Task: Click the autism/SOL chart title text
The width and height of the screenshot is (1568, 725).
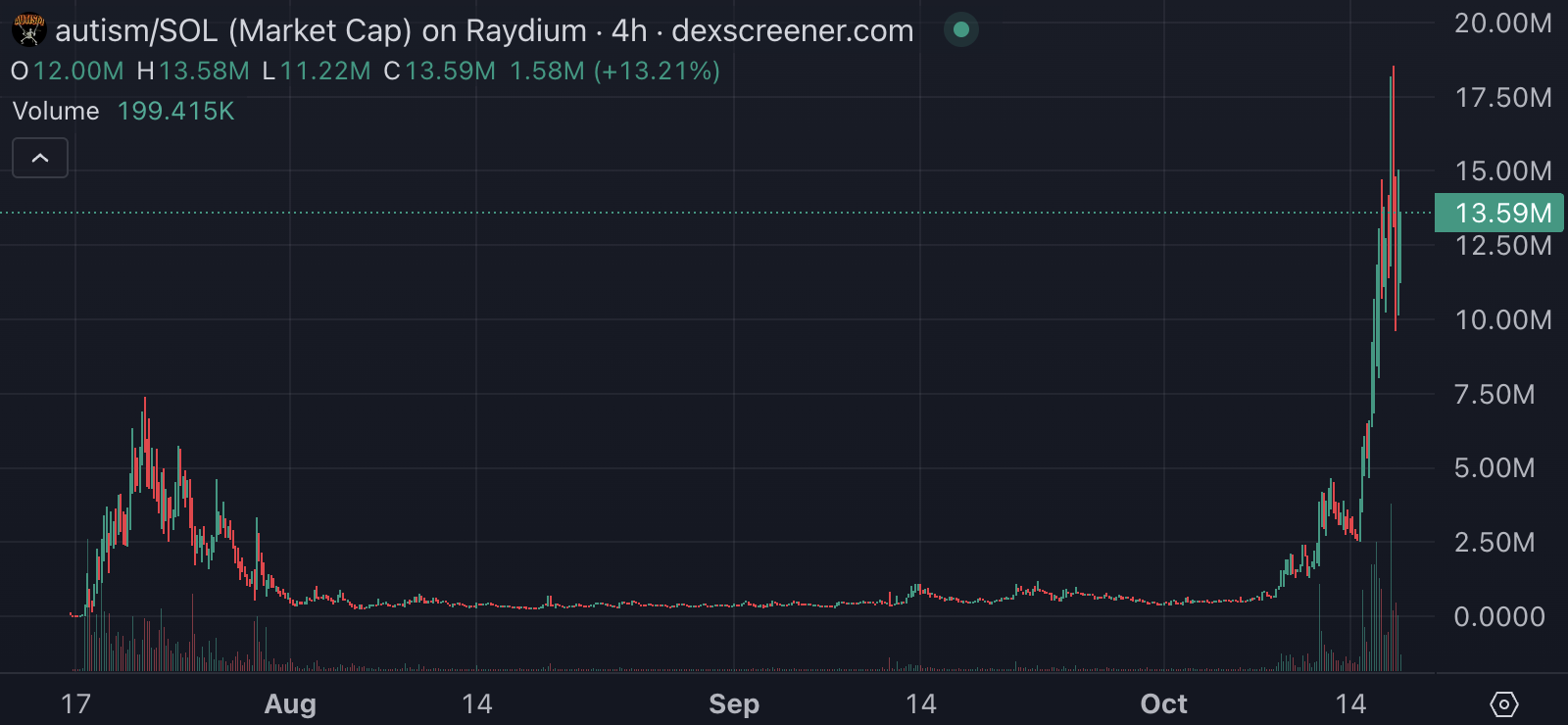Action: [484, 31]
